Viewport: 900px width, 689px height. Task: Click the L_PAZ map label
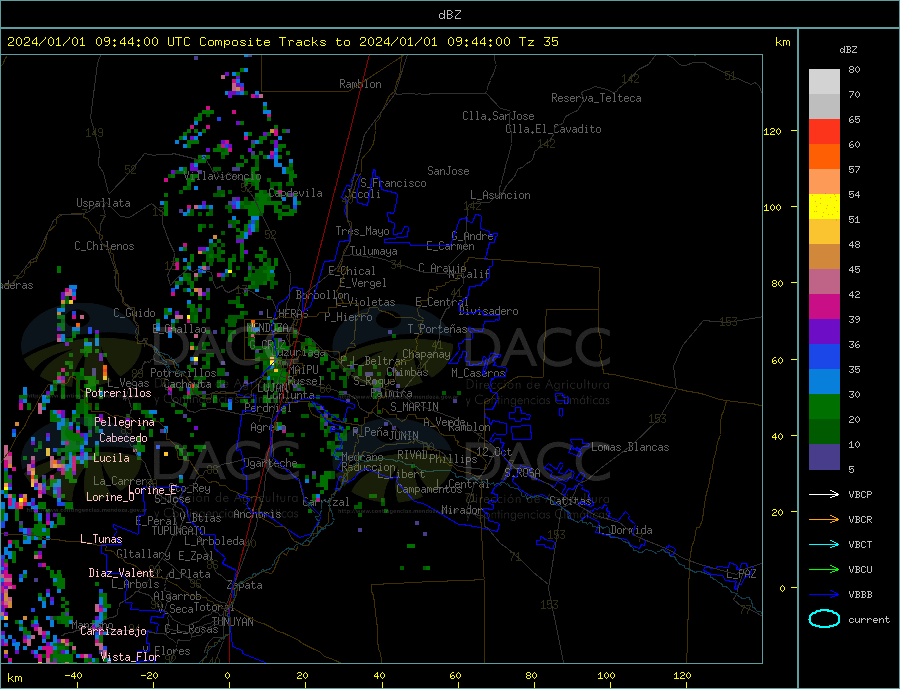741,574
